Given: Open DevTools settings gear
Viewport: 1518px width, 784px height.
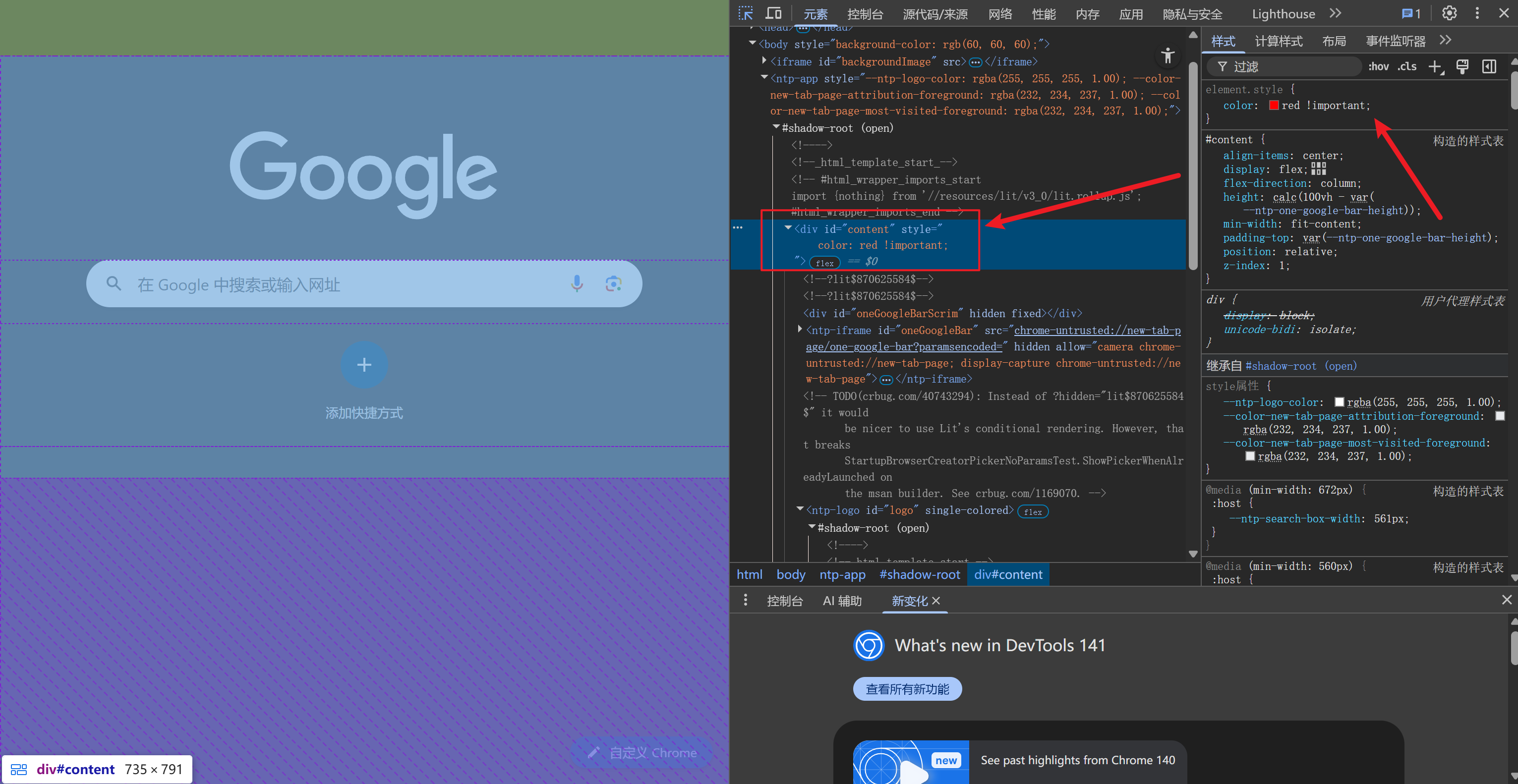Looking at the screenshot, I should click(x=1449, y=13).
